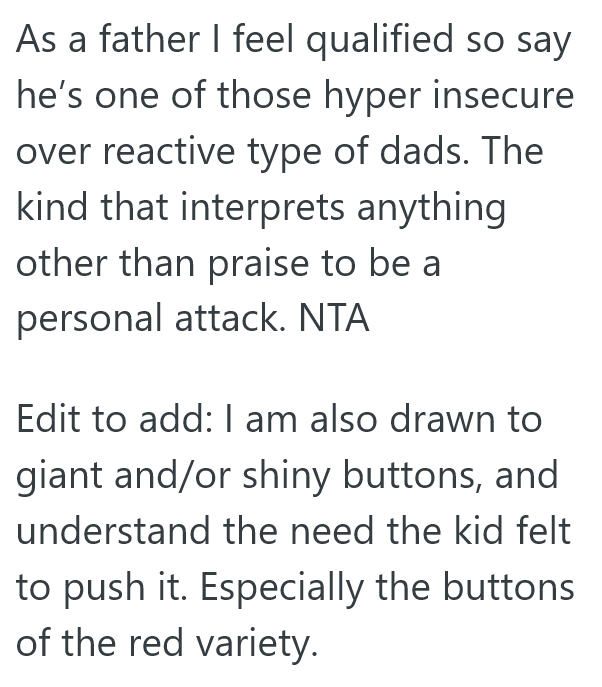The image size is (602, 687).
Task: Click on the word "interprets"
Action: [267, 209]
